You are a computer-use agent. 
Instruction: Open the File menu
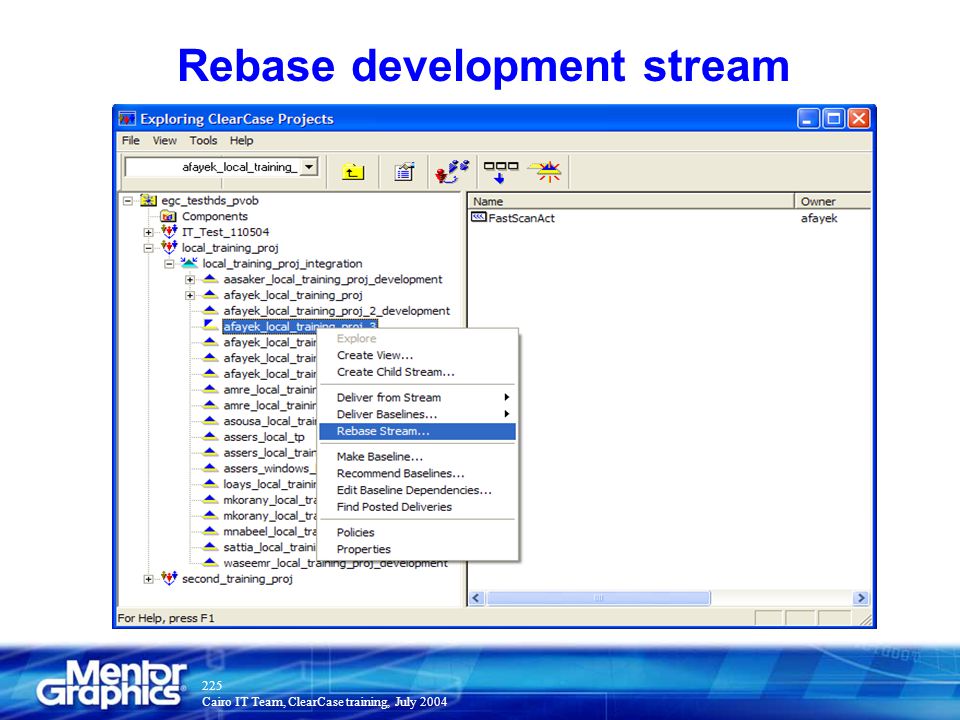(130, 140)
